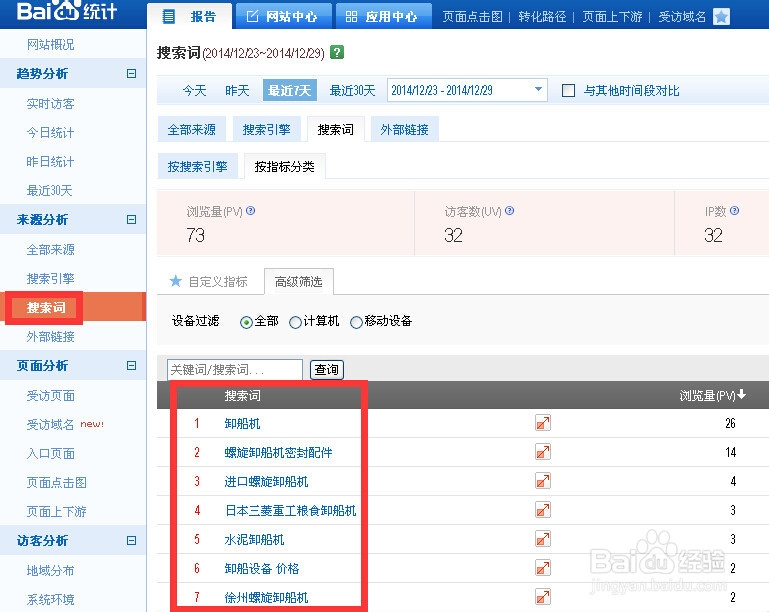Select the 计算机 device filter radio

[x=295, y=322]
